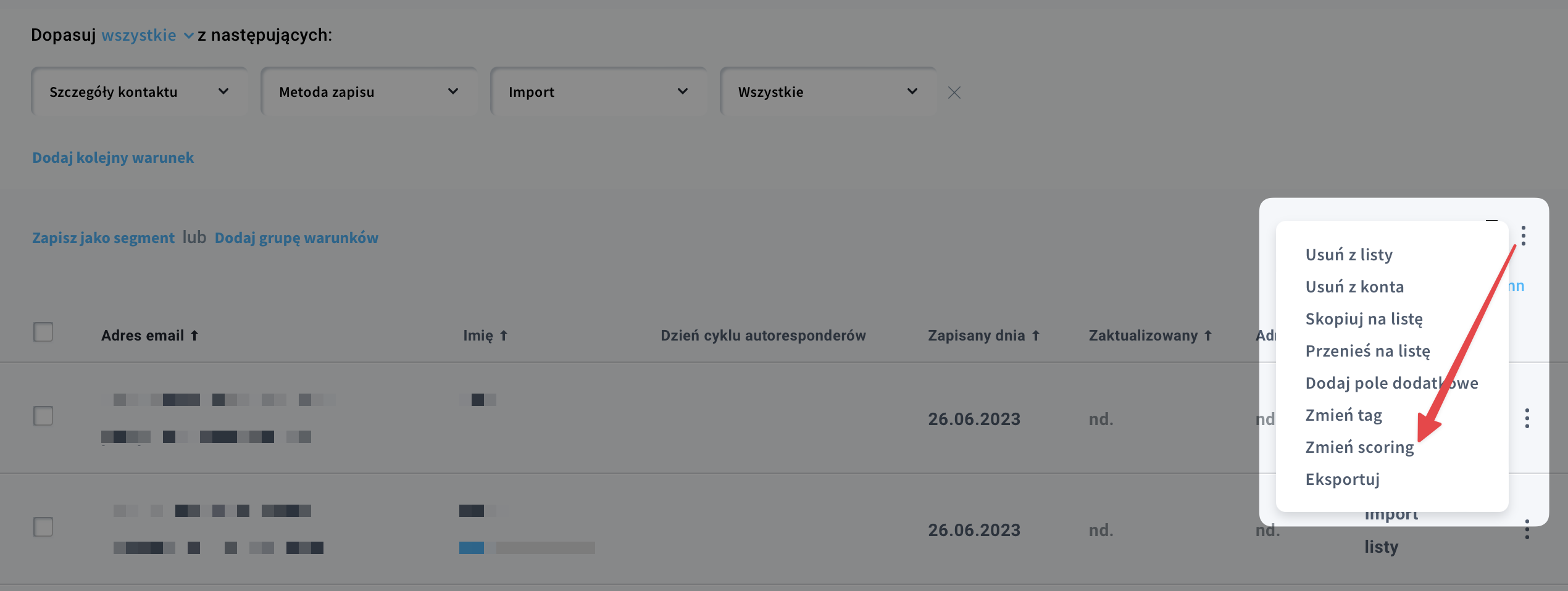Open the Import condition dropdown
The image size is (1568, 591).
[599, 92]
